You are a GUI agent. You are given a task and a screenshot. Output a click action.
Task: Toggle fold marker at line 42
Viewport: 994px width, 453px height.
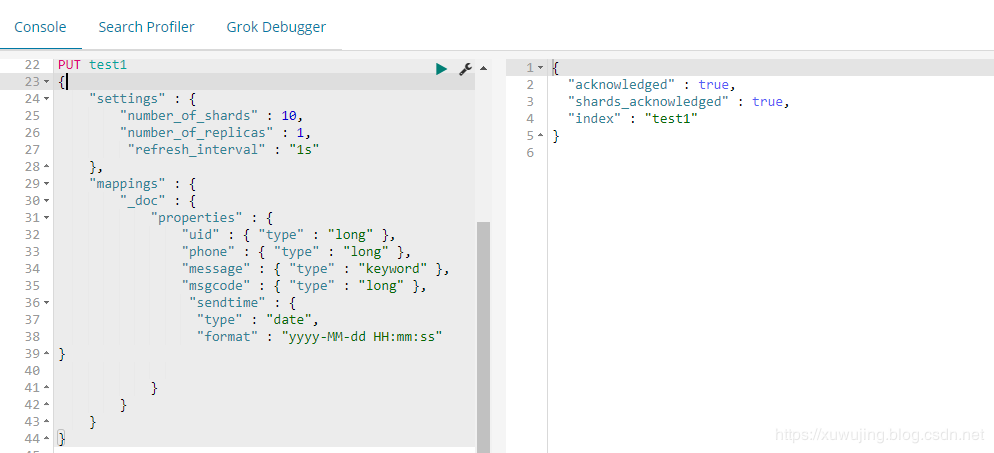pyautogui.click(x=47, y=405)
